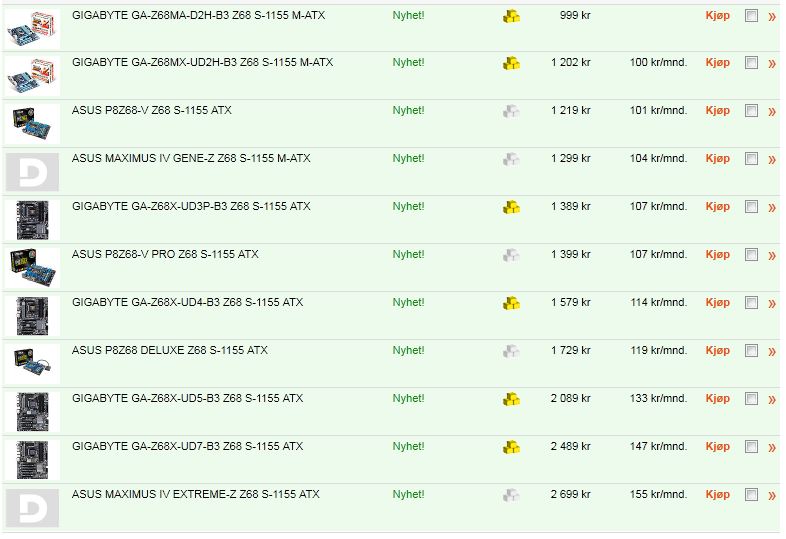Click Kjøp for ASUS P8Z68-V PRO
Image resolution: width=786 pixels, height=539 pixels.
pyautogui.click(x=717, y=255)
